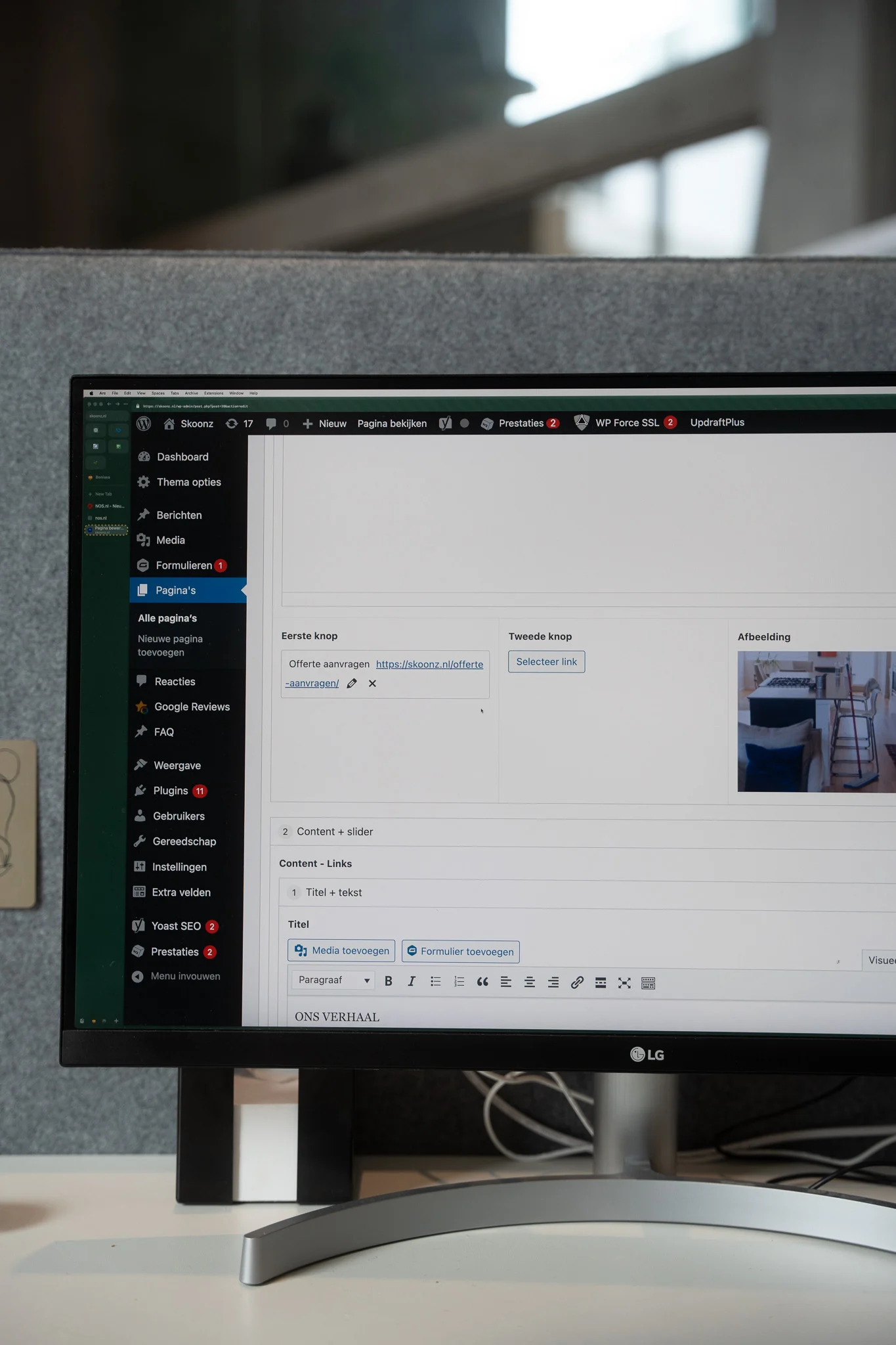Screen dimensions: 896x1345
Task: Click the Afbeelding thumbnail
Action: [816, 721]
